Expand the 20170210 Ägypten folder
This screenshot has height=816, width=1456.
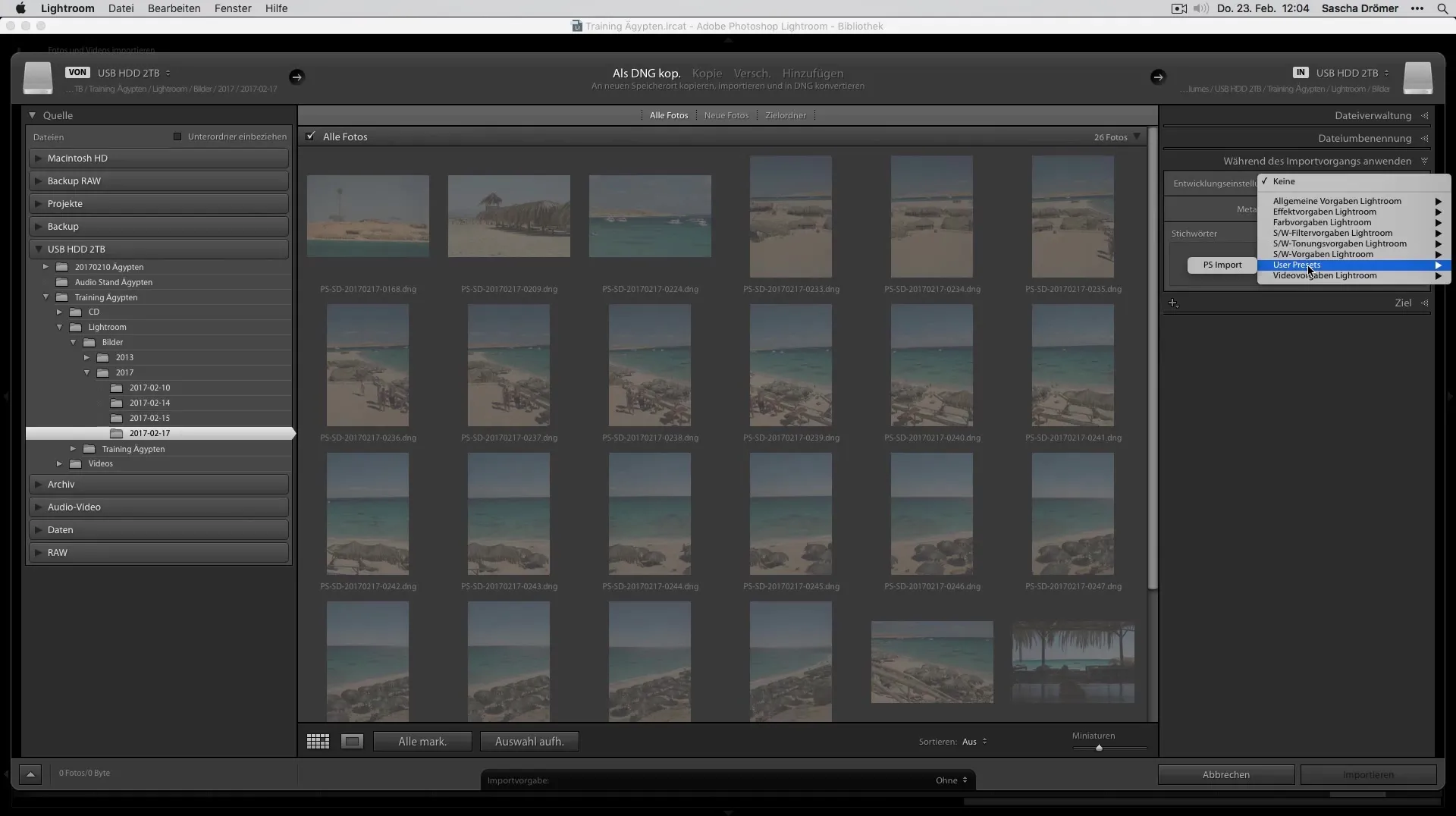click(45, 267)
